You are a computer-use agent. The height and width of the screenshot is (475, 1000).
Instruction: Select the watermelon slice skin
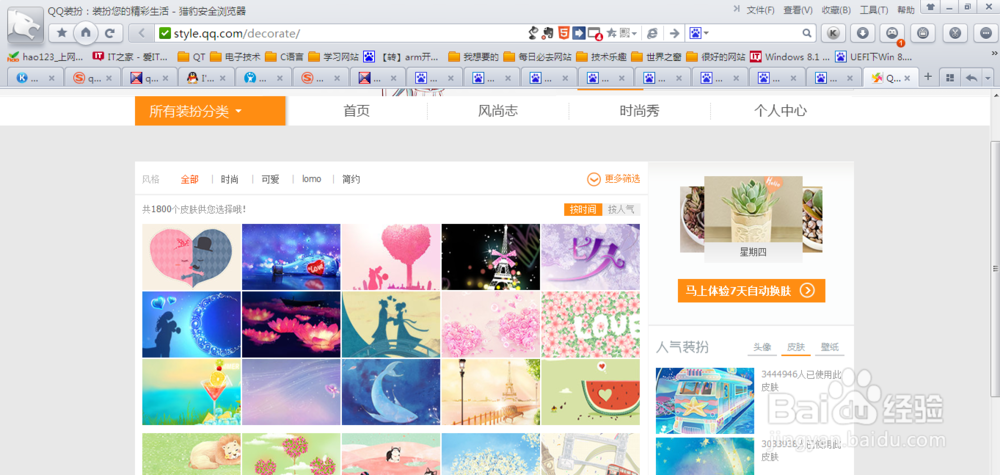coord(591,392)
